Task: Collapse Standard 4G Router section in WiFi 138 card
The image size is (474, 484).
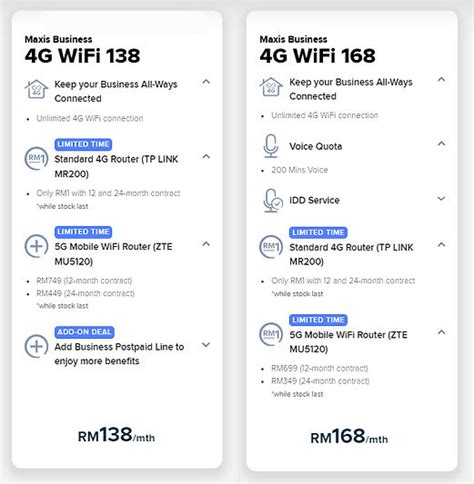Action: 206,156
